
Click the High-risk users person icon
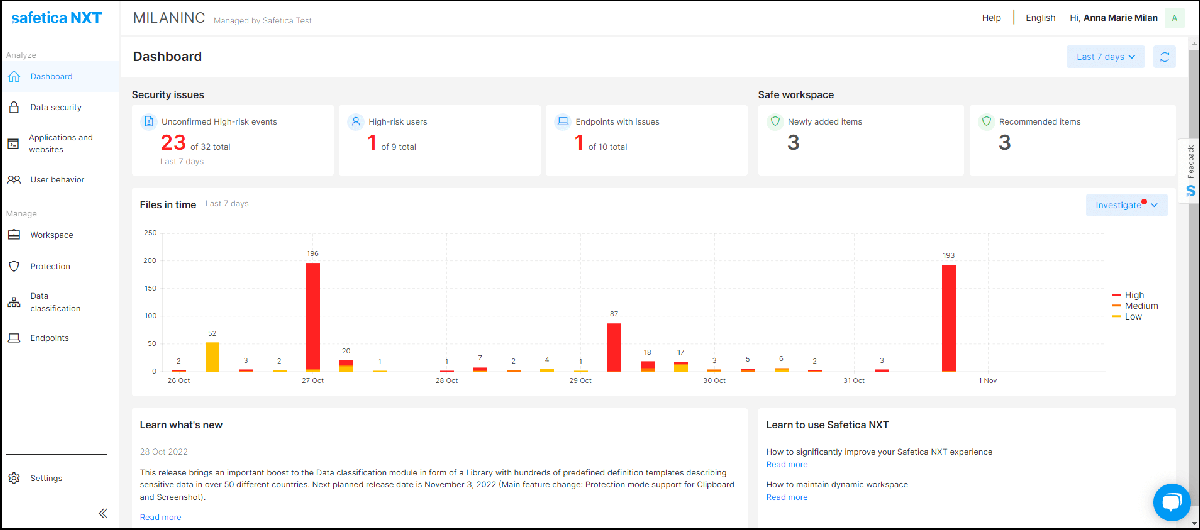(x=355, y=121)
